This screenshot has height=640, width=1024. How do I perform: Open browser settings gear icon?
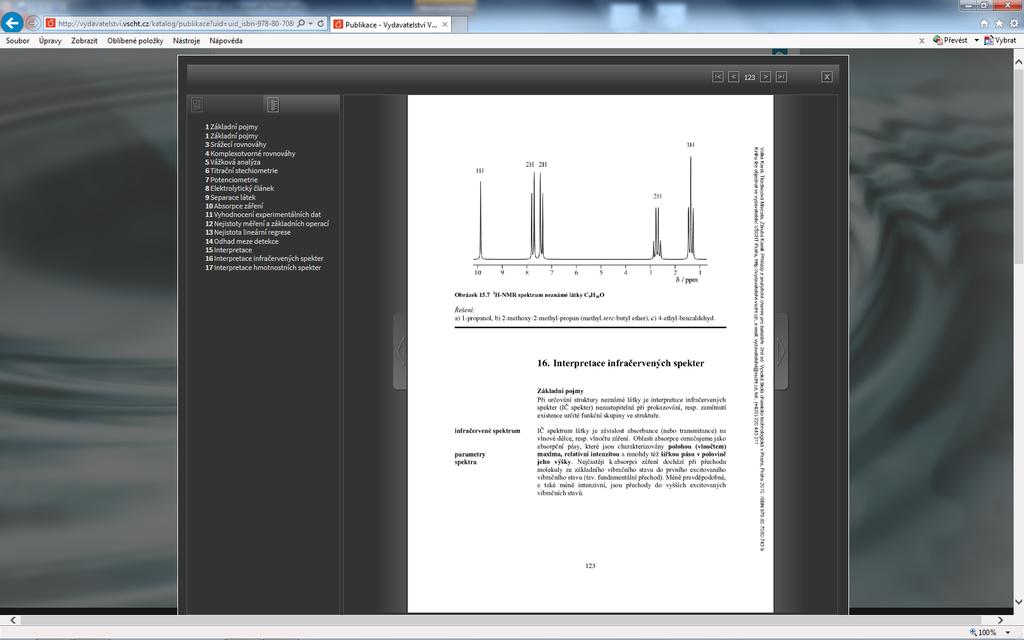(1014, 24)
